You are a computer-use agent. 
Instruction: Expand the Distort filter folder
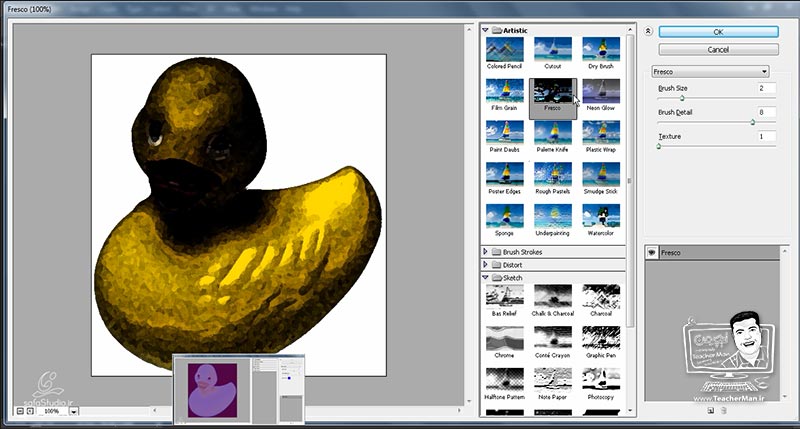coord(485,265)
